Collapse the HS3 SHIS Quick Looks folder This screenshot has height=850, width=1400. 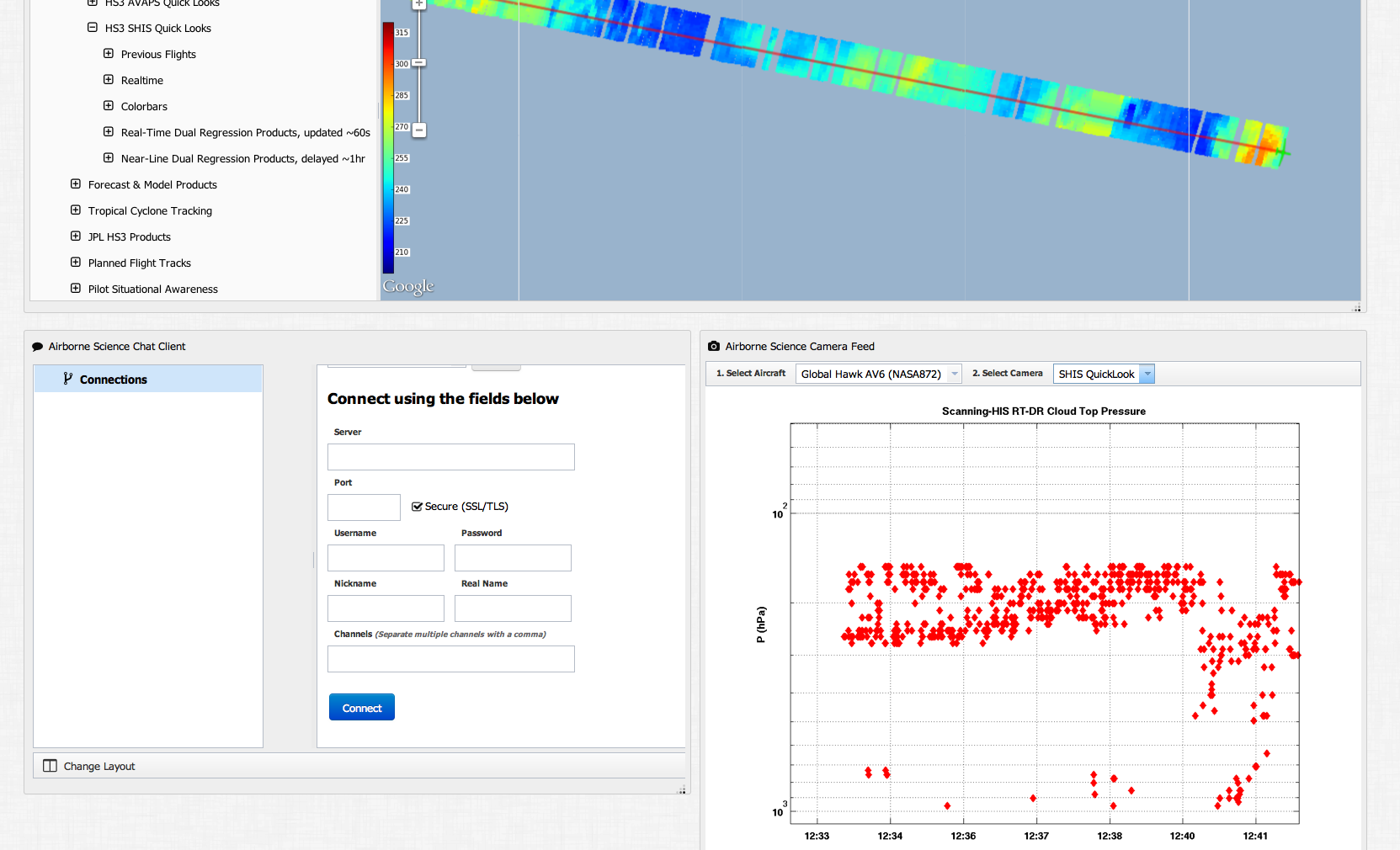pyautogui.click(x=93, y=28)
